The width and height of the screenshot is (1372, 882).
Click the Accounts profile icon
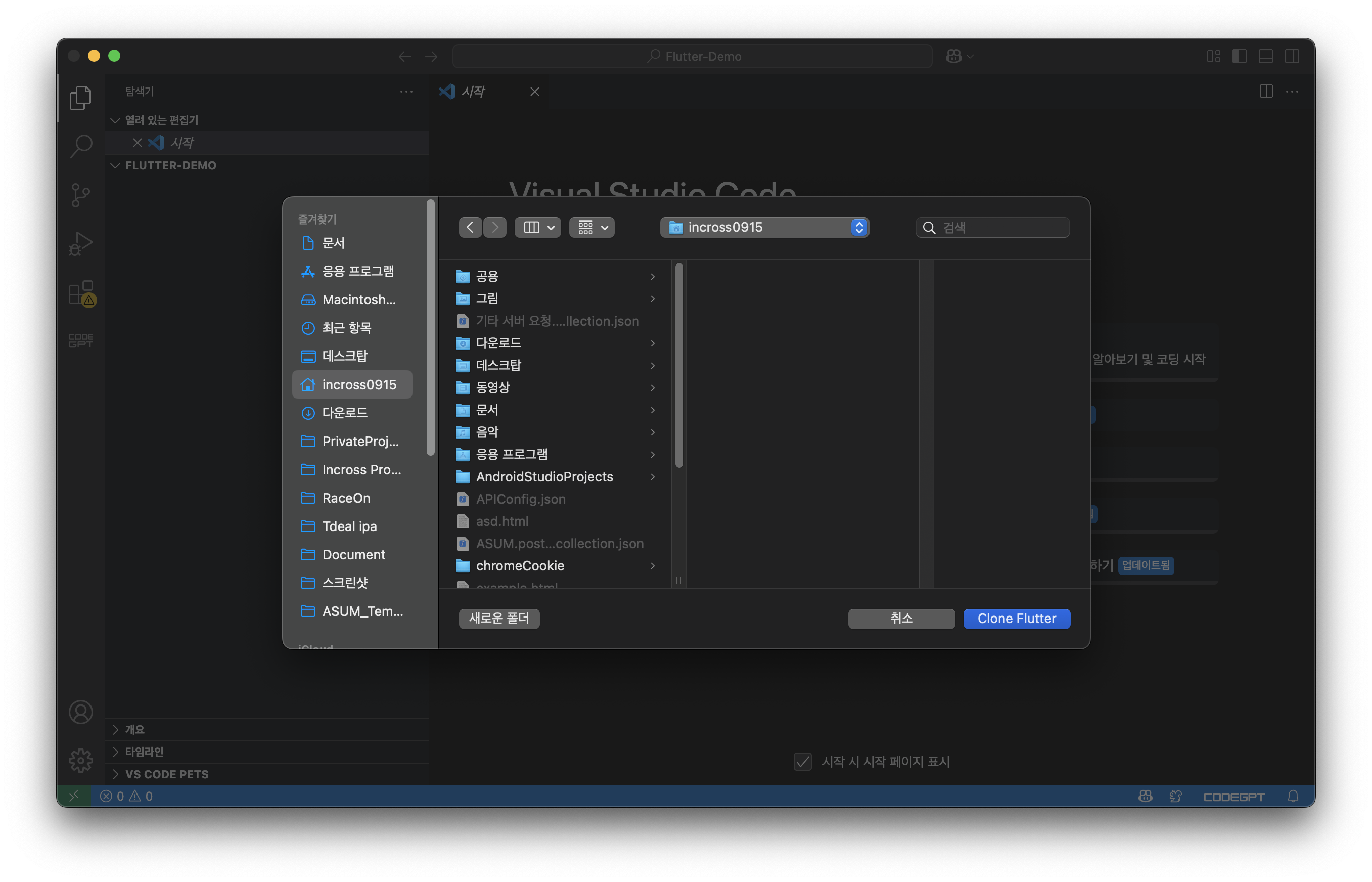point(80,712)
